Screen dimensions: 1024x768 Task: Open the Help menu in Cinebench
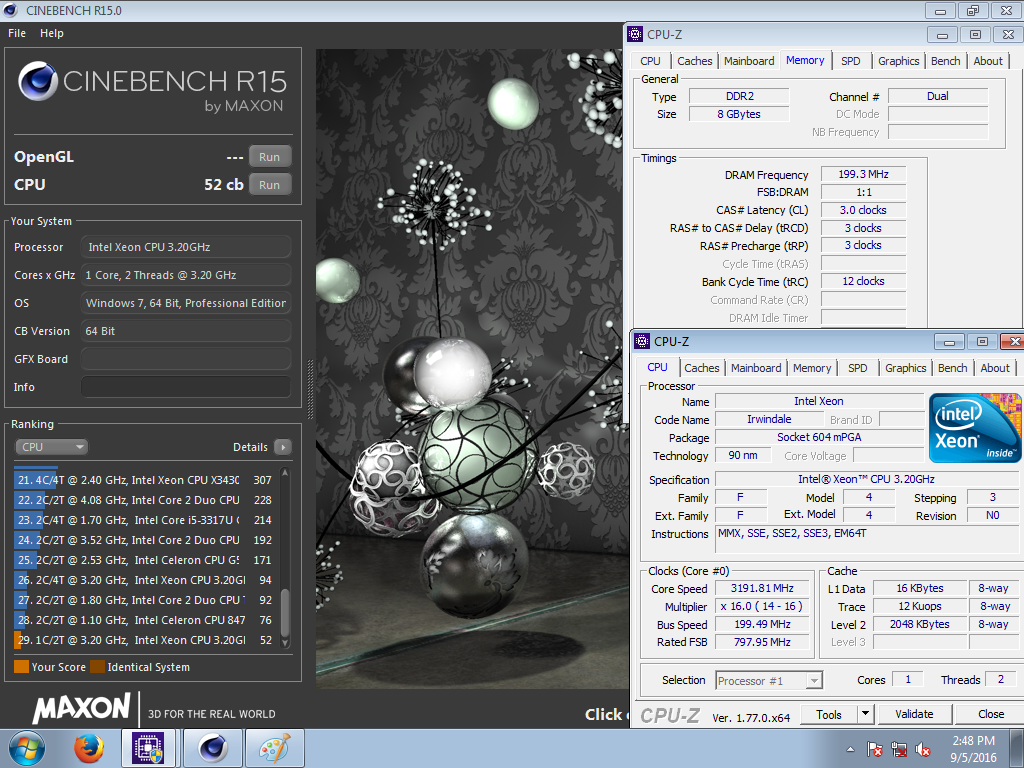[x=52, y=33]
